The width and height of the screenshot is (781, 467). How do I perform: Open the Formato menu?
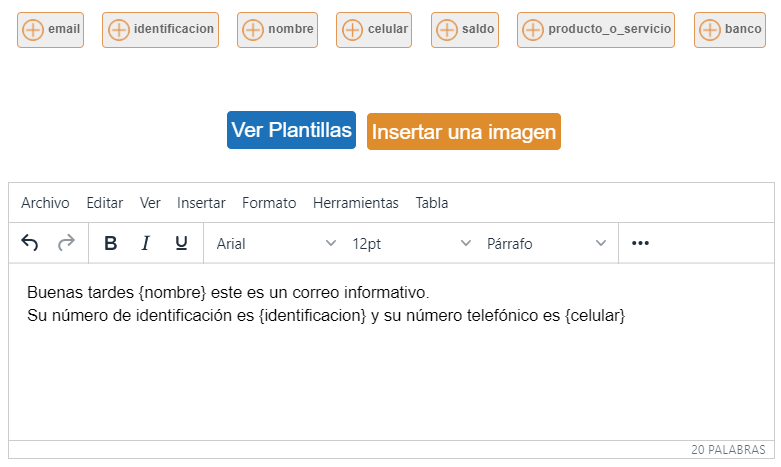click(x=269, y=203)
